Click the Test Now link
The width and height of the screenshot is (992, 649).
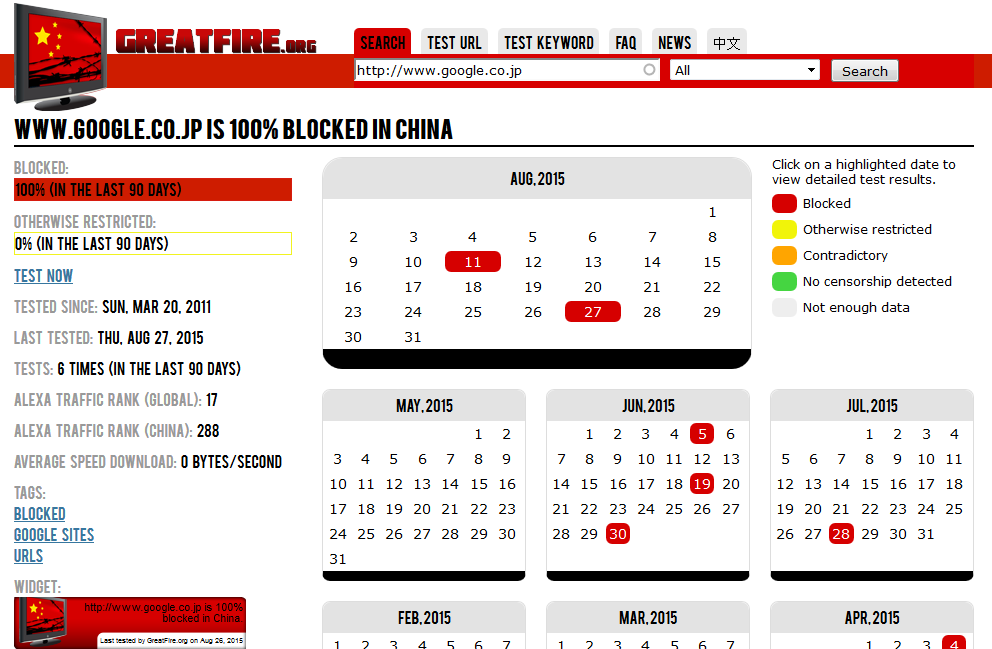click(x=44, y=276)
